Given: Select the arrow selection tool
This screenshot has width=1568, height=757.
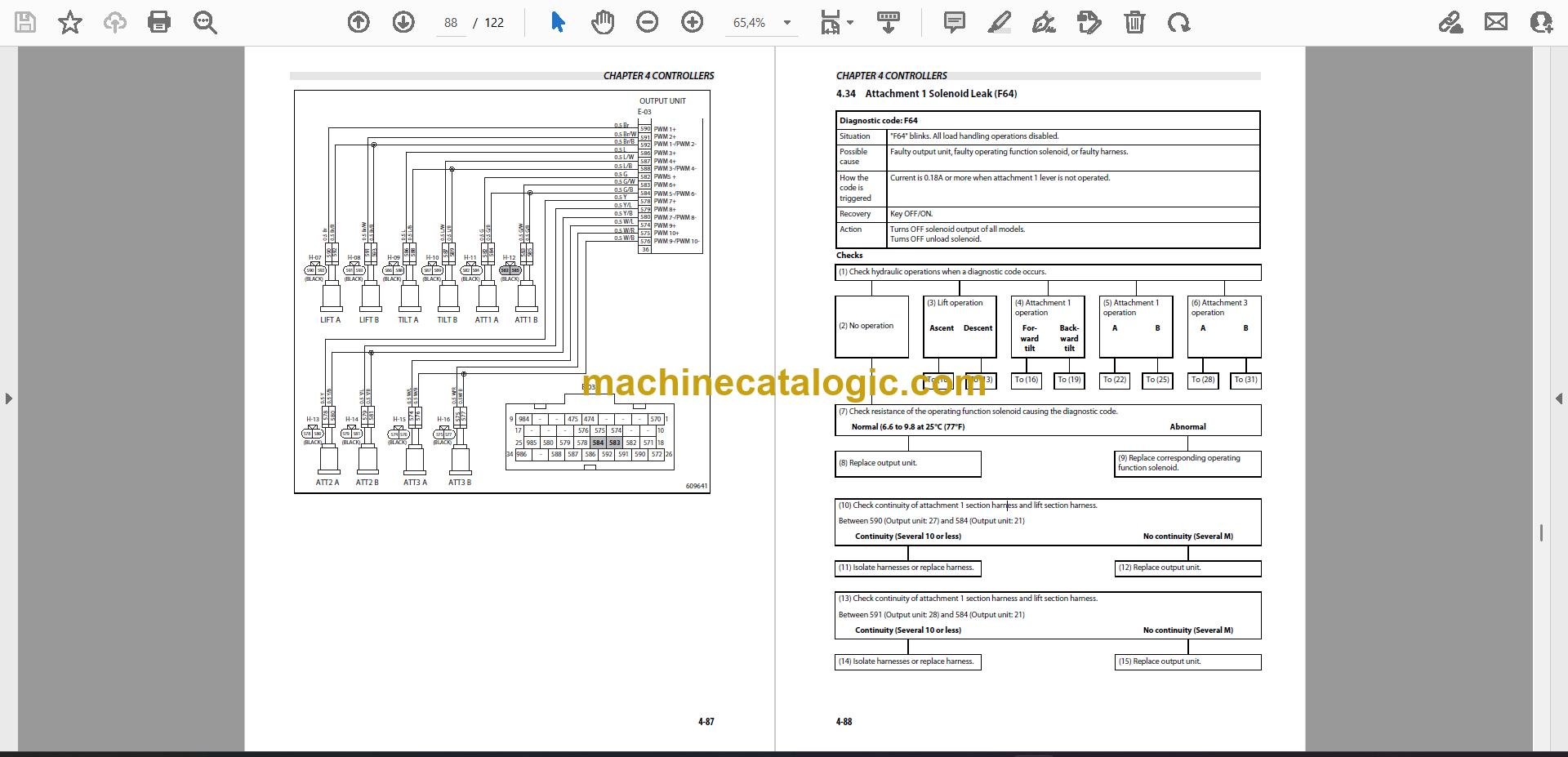Looking at the screenshot, I should click(x=558, y=22).
